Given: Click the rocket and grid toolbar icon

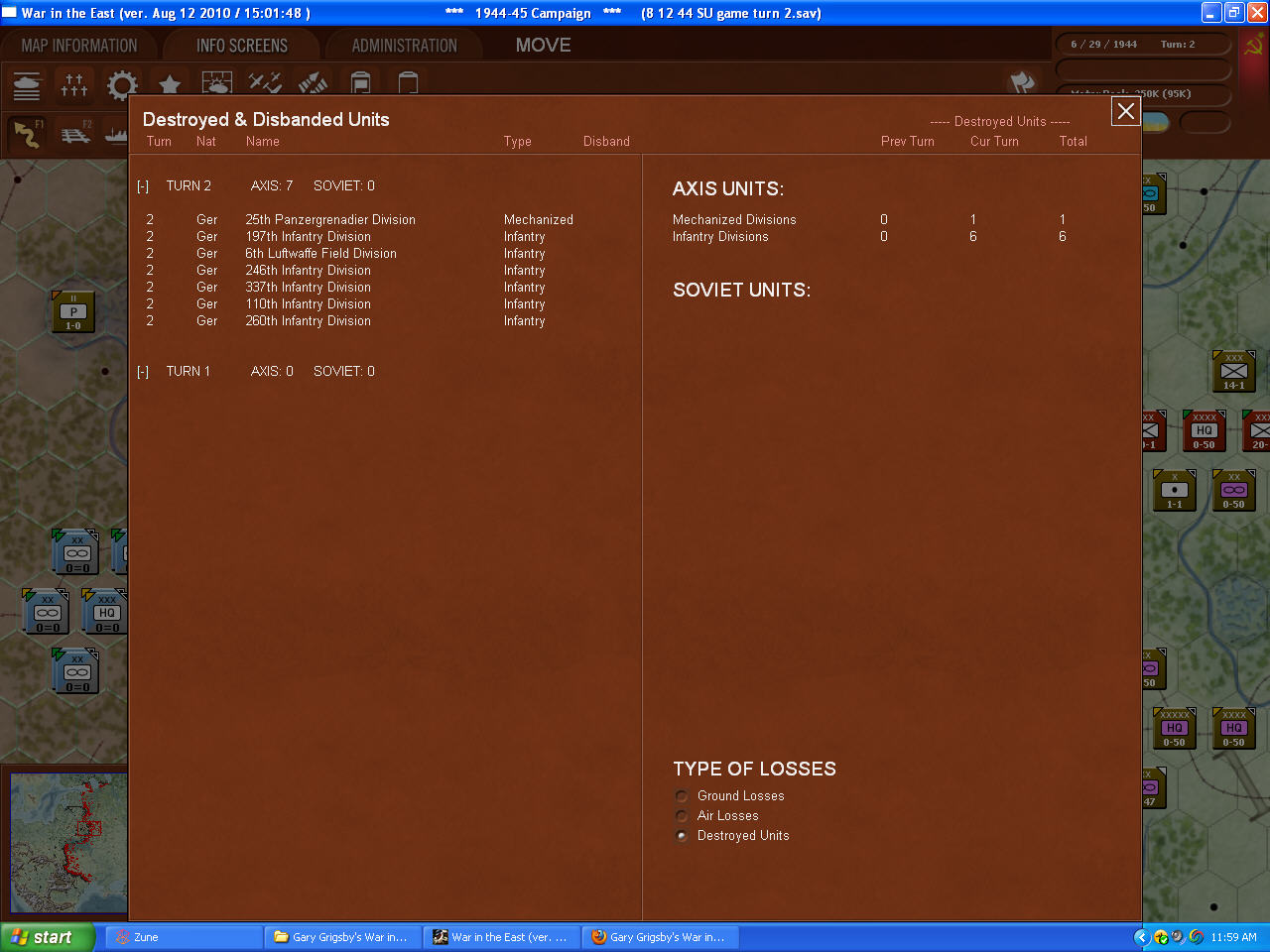Looking at the screenshot, I should pos(313,84).
